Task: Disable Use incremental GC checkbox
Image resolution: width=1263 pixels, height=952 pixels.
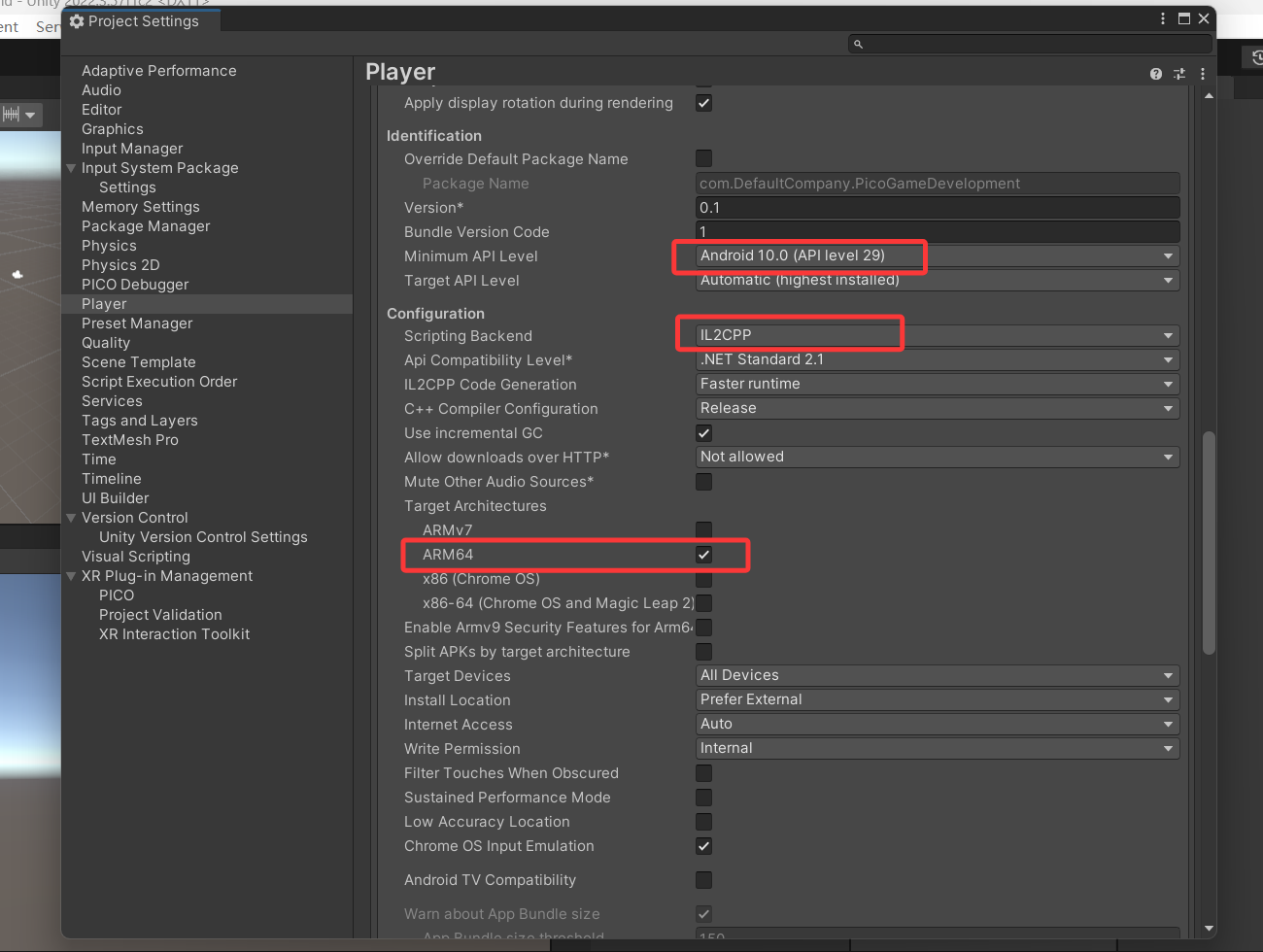Action: (x=704, y=433)
